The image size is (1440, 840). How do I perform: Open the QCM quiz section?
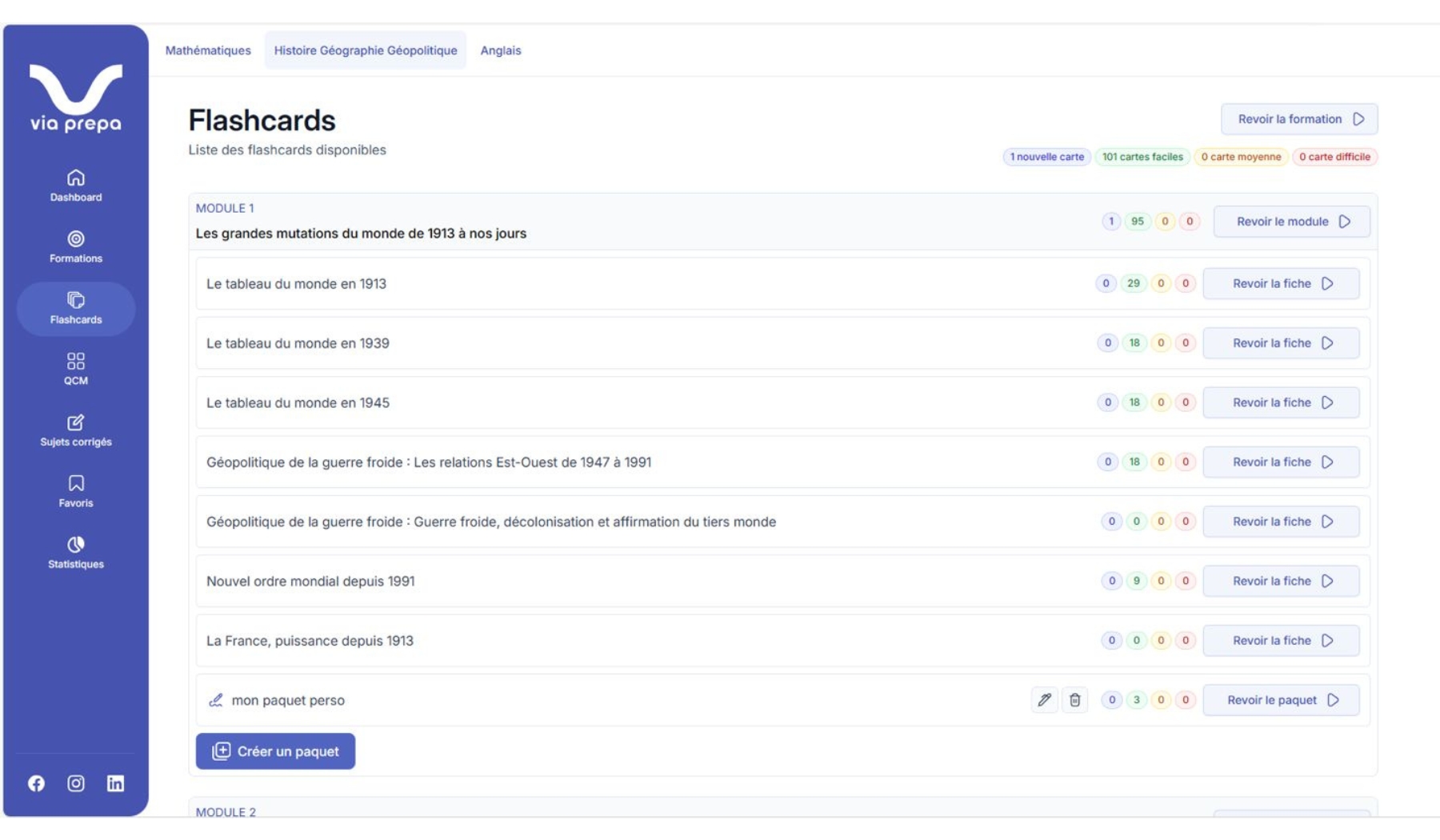[75, 369]
